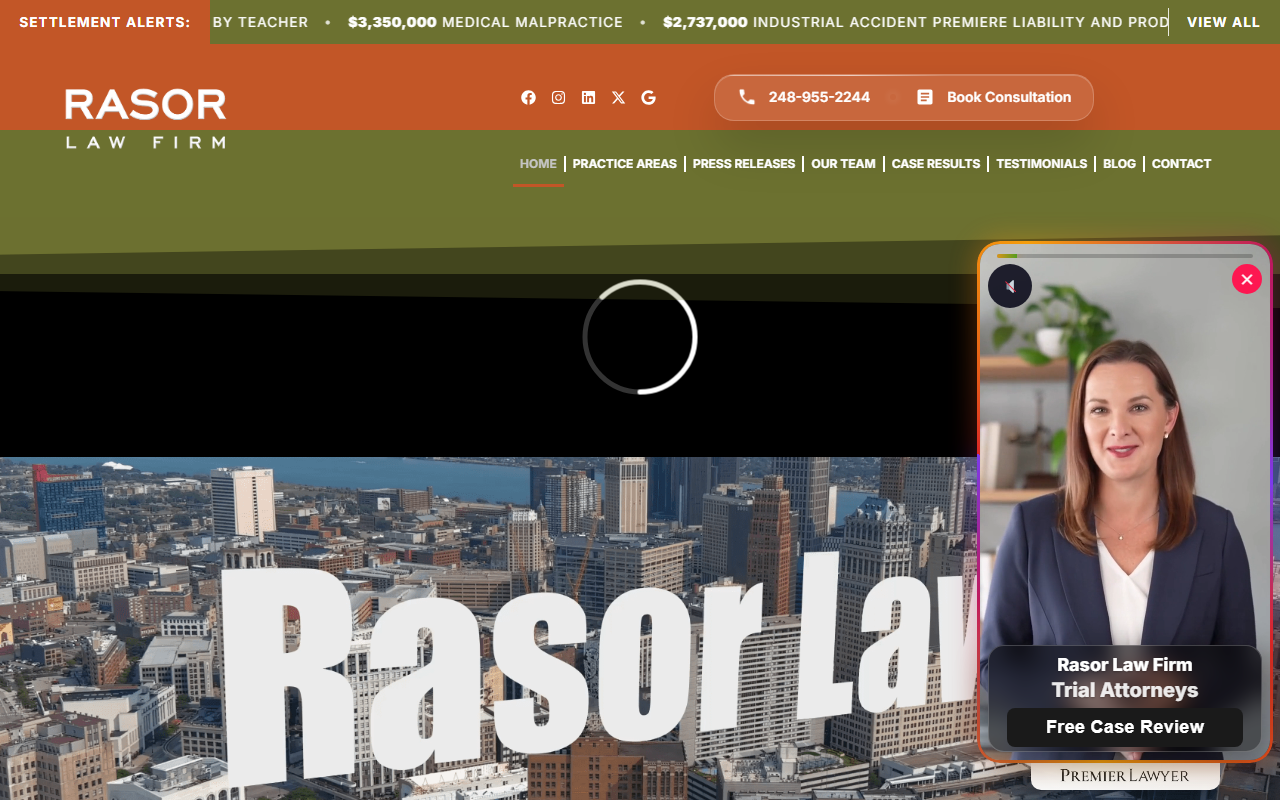Image resolution: width=1280 pixels, height=800 pixels.
Task: Open the Instagram social icon
Action: coord(558,97)
